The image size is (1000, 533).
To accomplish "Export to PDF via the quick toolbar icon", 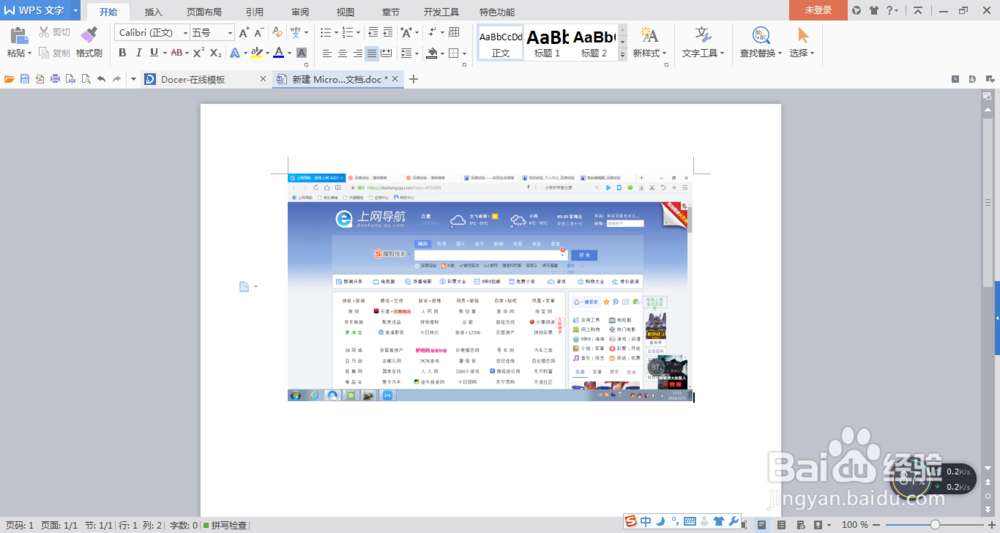I will (40, 79).
